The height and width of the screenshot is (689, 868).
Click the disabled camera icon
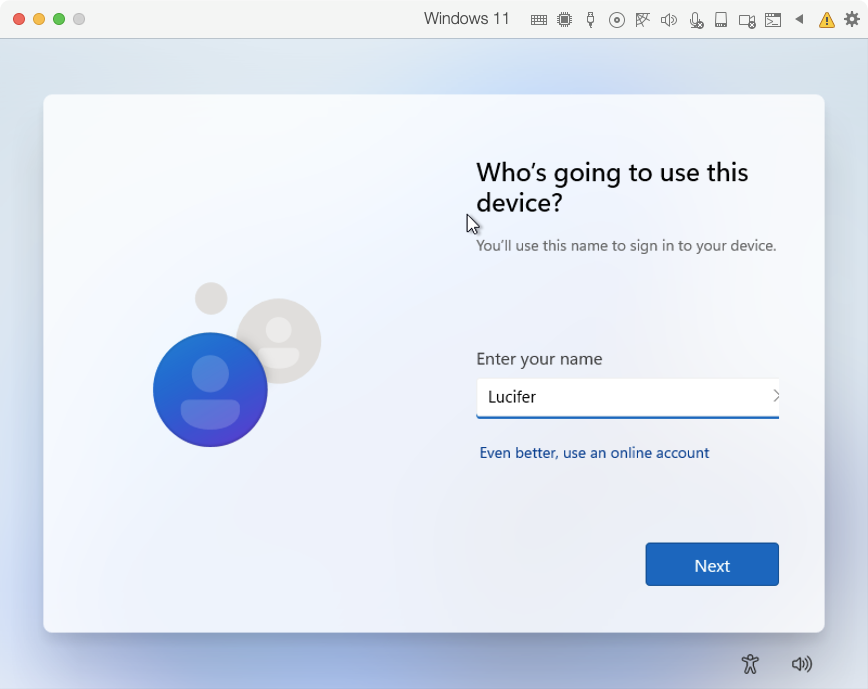point(747,21)
